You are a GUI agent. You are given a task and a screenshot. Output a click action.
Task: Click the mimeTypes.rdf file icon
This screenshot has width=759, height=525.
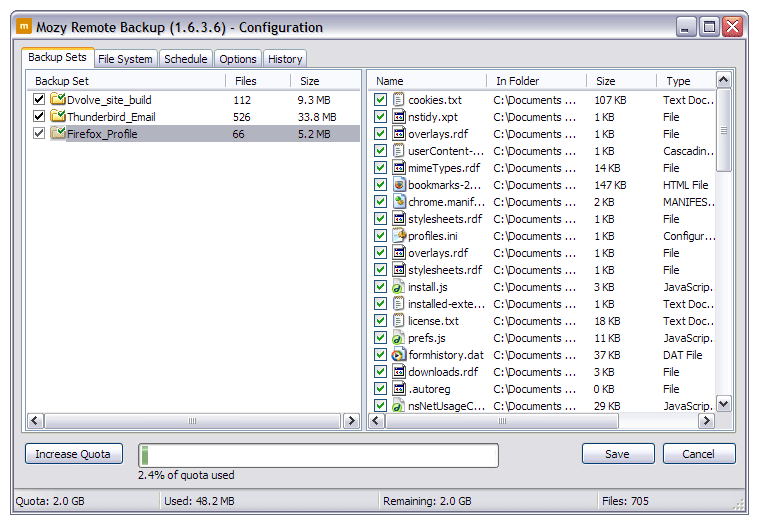click(398, 167)
